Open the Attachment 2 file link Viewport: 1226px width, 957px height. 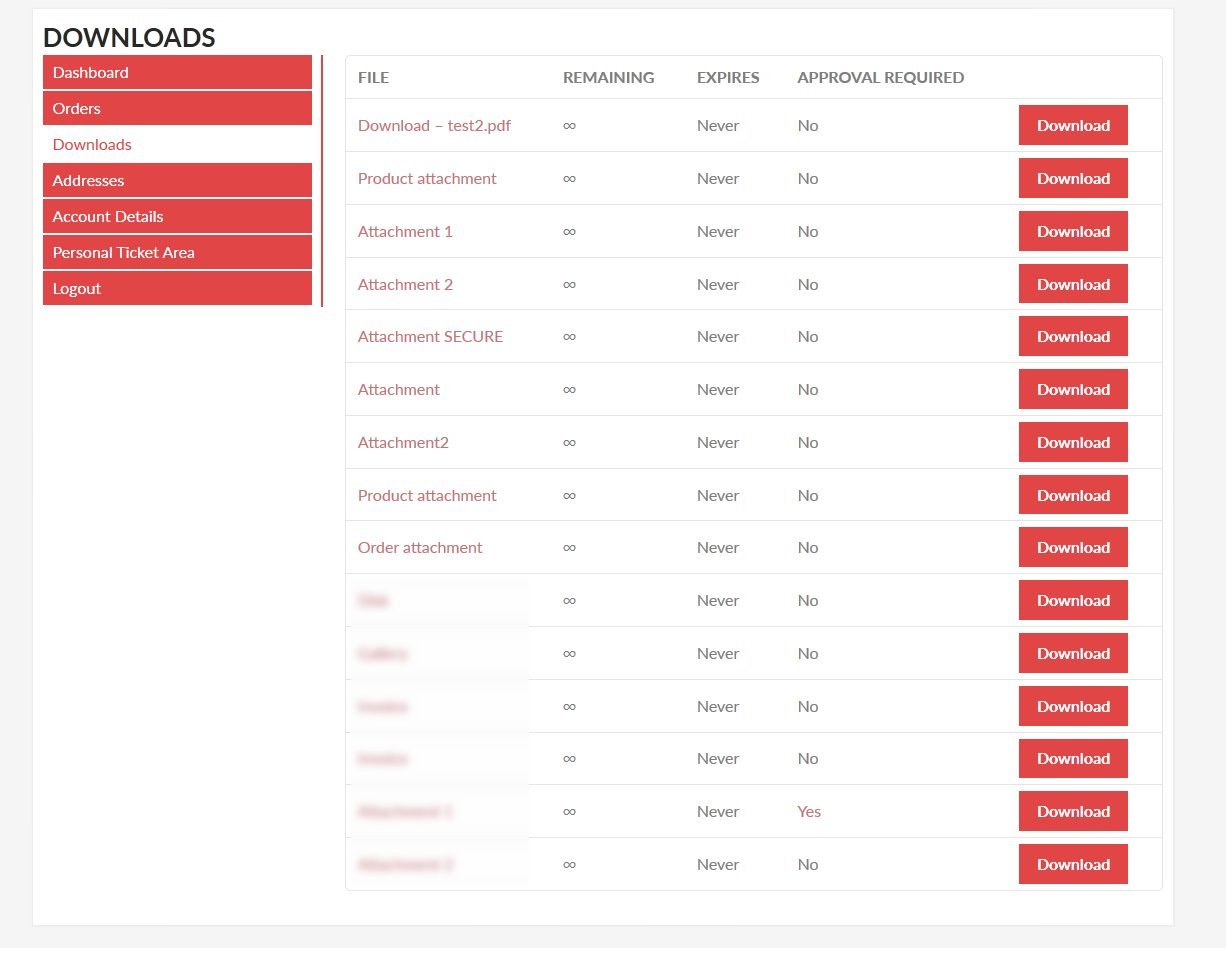point(405,284)
